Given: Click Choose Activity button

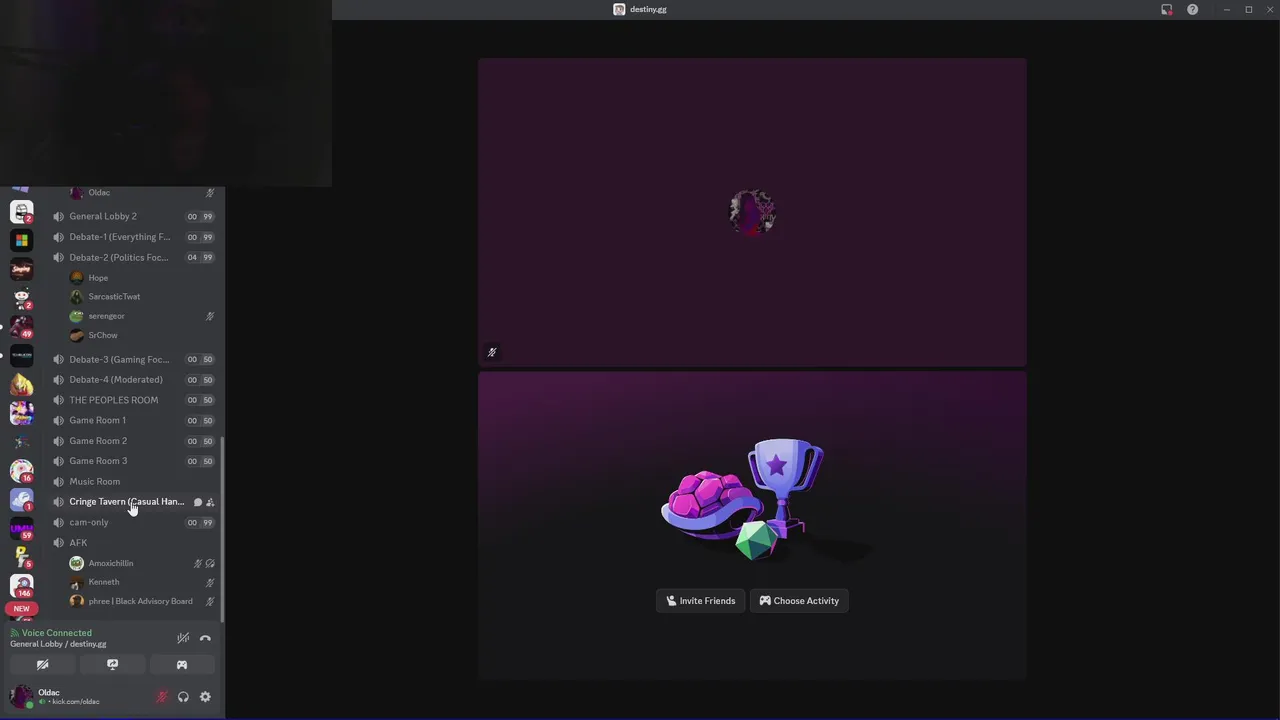Looking at the screenshot, I should pos(799,601).
